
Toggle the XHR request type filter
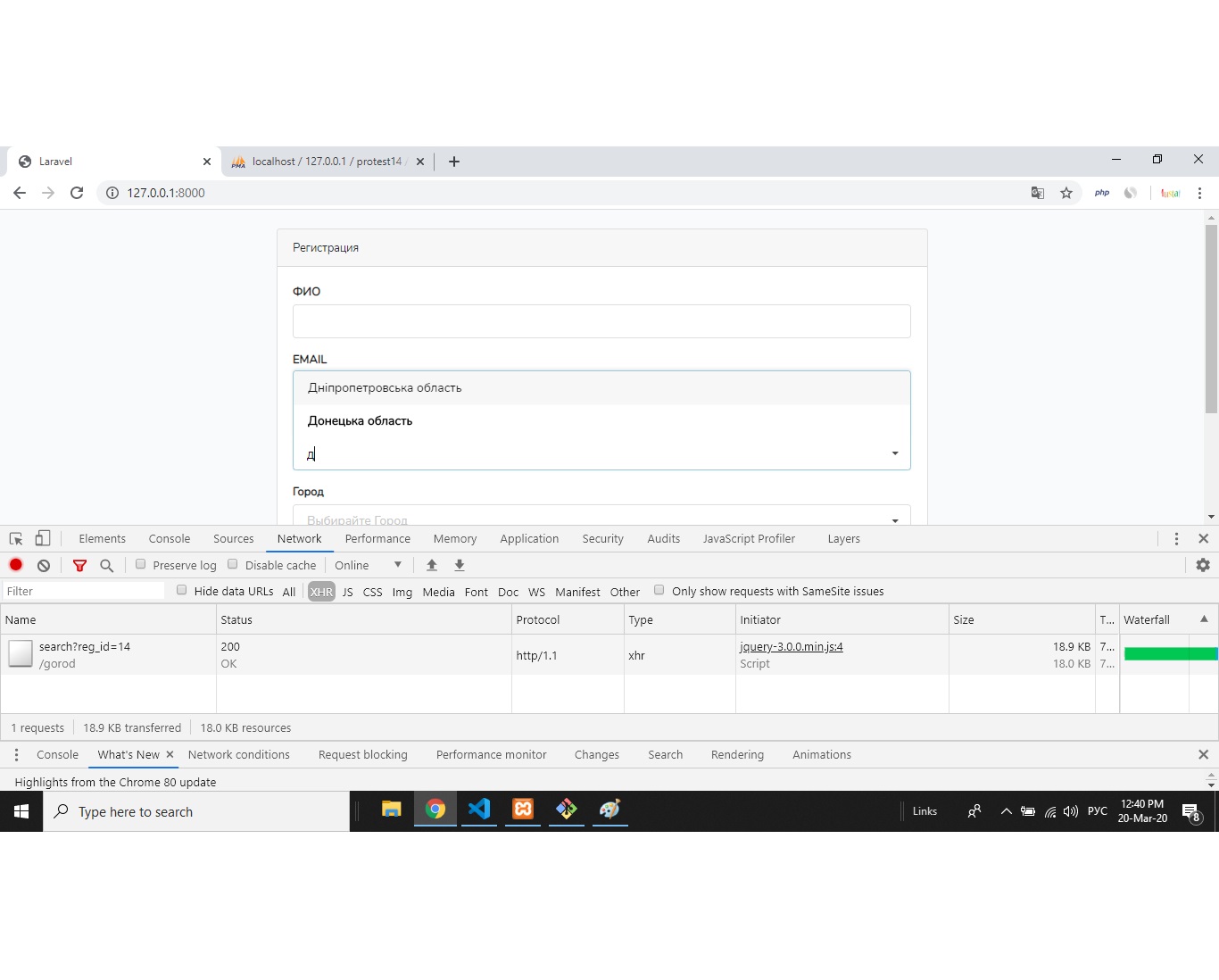[x=321, y=592]
